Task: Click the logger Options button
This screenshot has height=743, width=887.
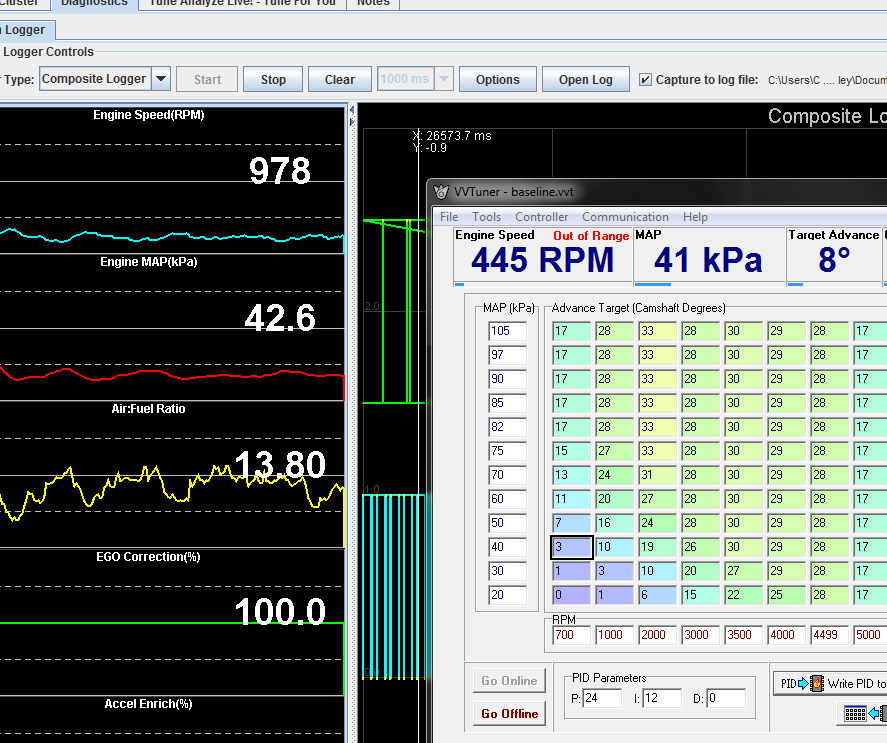Action: point(497,80)
